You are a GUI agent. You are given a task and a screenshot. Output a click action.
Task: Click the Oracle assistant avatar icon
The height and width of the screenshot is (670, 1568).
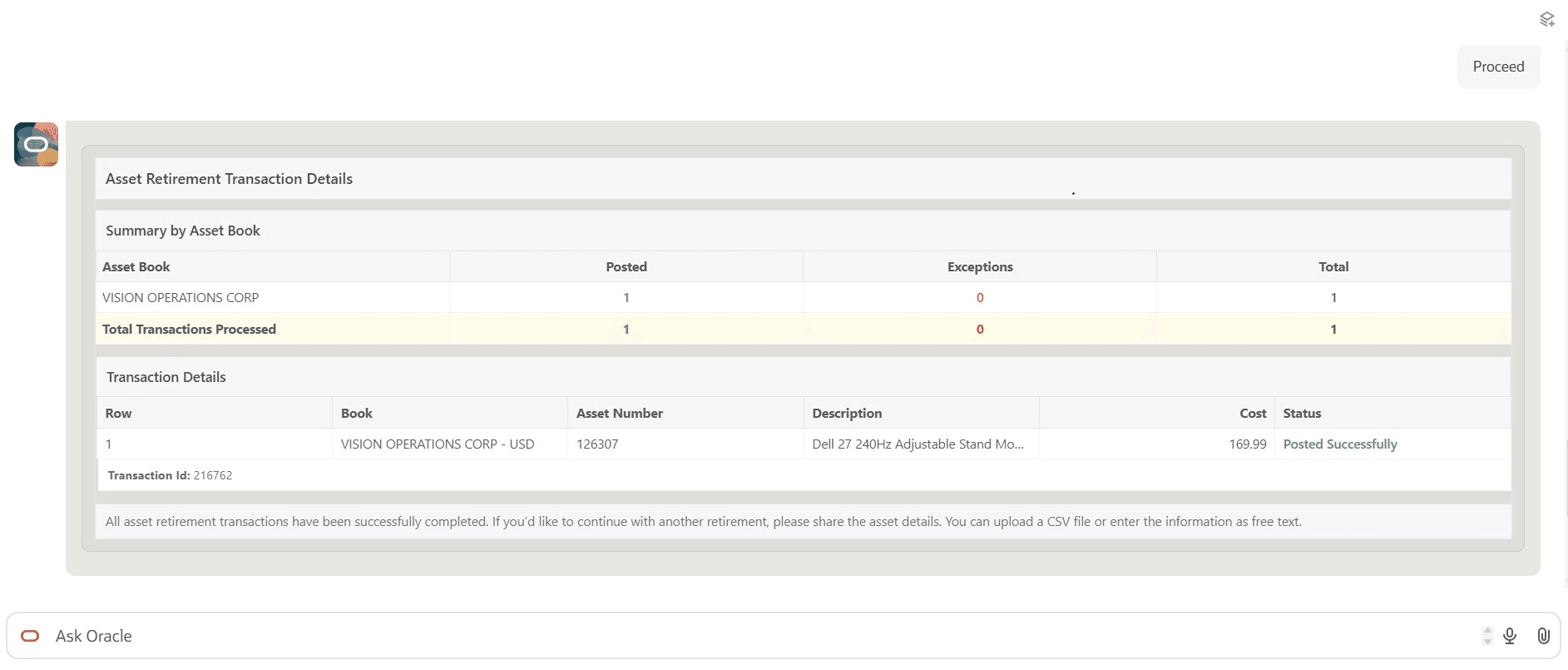(36, 144)
